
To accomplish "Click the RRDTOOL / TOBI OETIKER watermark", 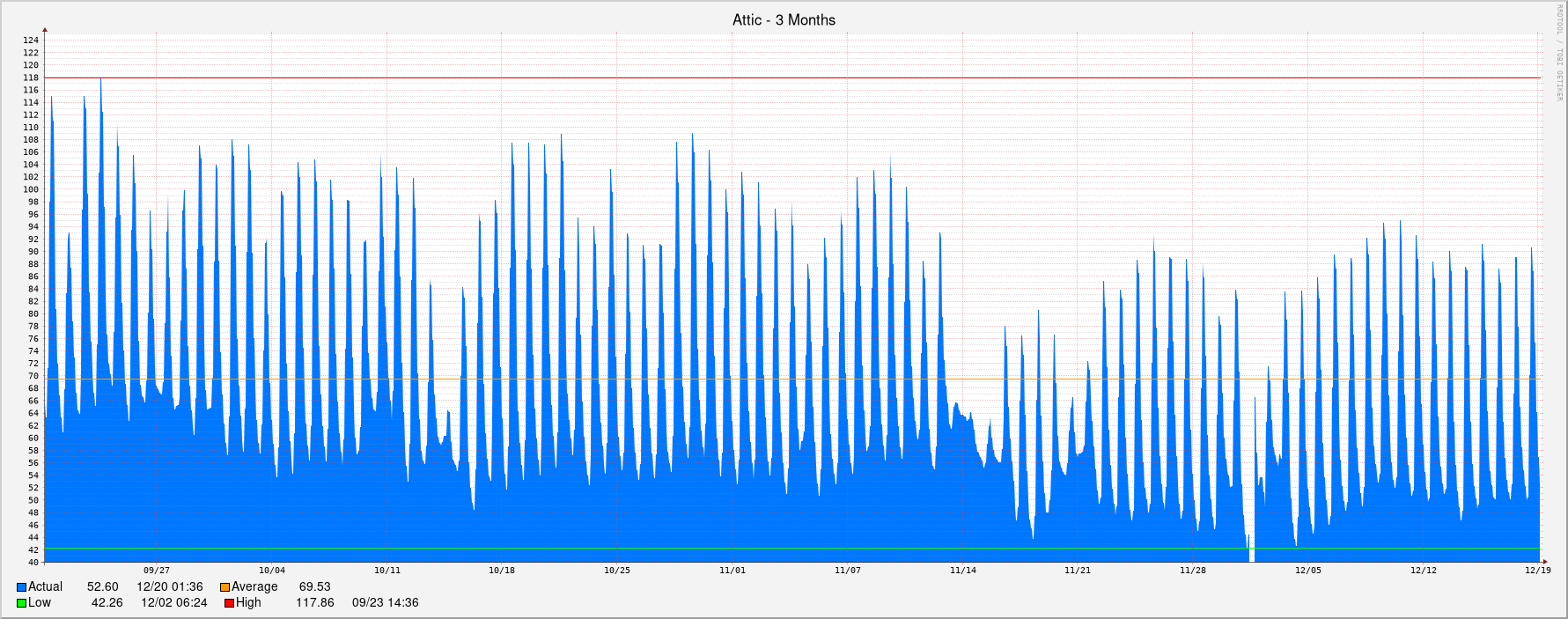I will pos(1557,53).
